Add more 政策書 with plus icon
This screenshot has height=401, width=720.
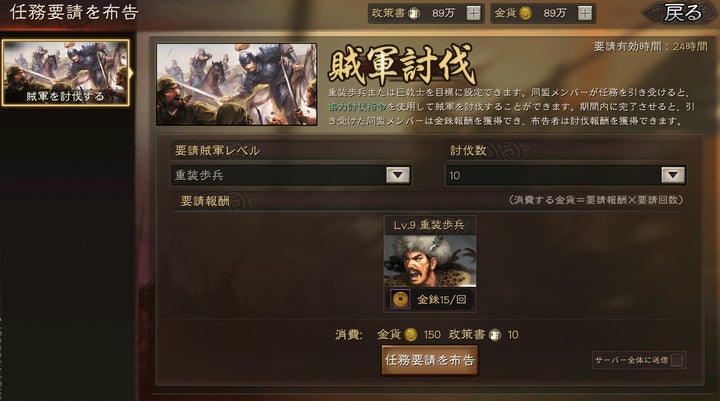tap(473, 13)
